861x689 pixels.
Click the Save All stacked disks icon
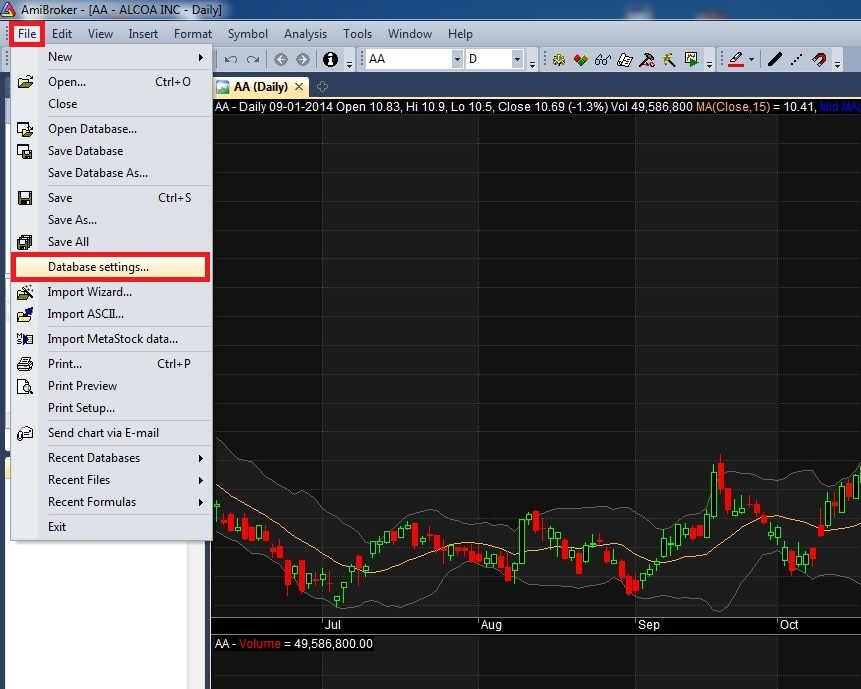[x=25, y=242]
